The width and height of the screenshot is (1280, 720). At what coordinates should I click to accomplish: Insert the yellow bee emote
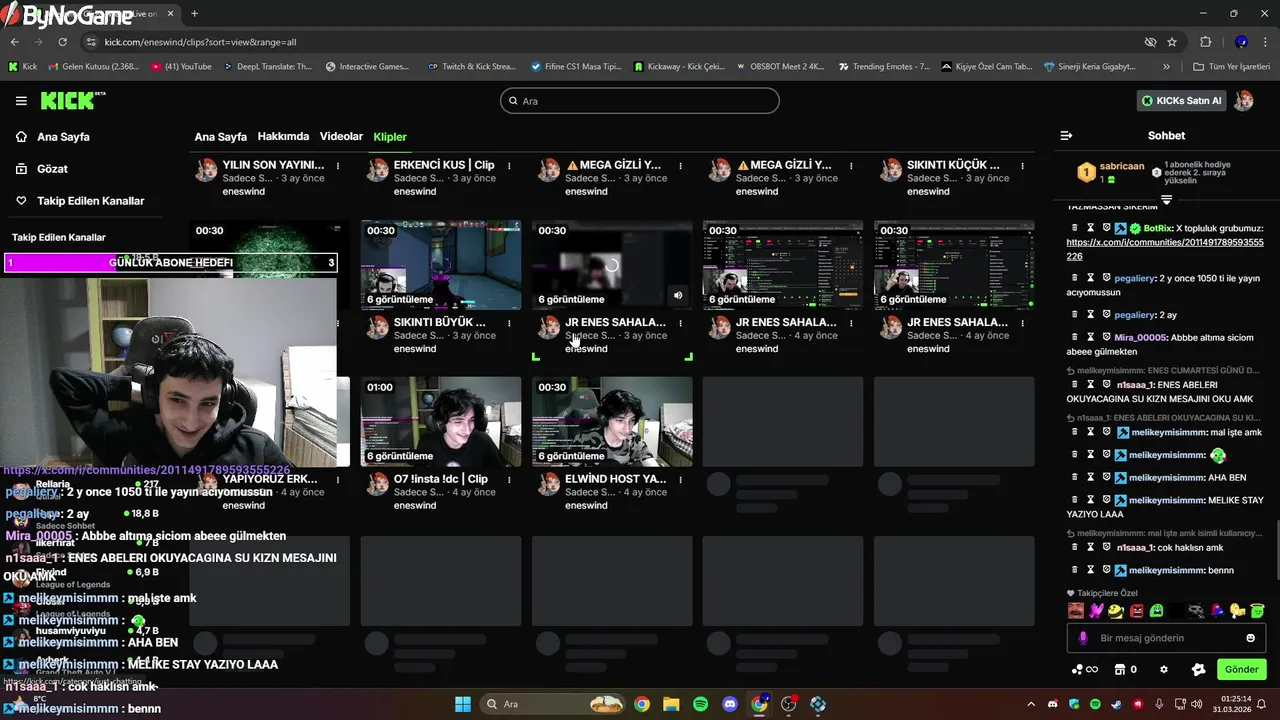tap(1116, 610)
